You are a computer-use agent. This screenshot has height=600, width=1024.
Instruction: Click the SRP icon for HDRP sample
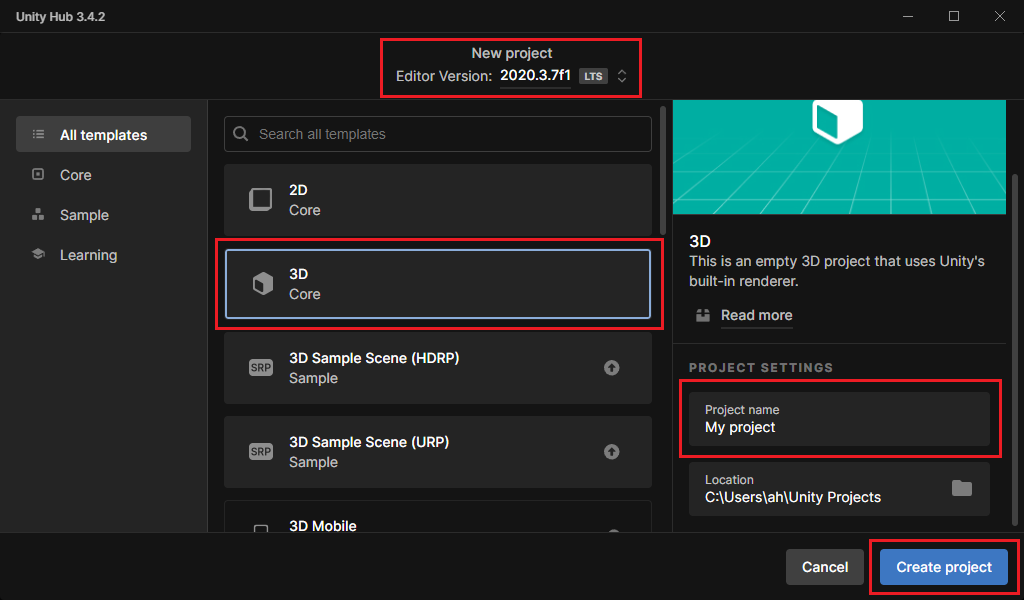coord(261,368)
